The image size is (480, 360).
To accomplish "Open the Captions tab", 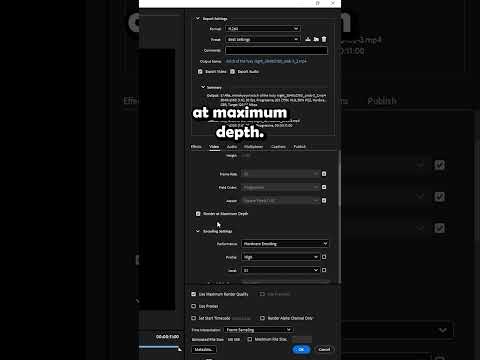I will pyautogui.click(x=278, y=147).
